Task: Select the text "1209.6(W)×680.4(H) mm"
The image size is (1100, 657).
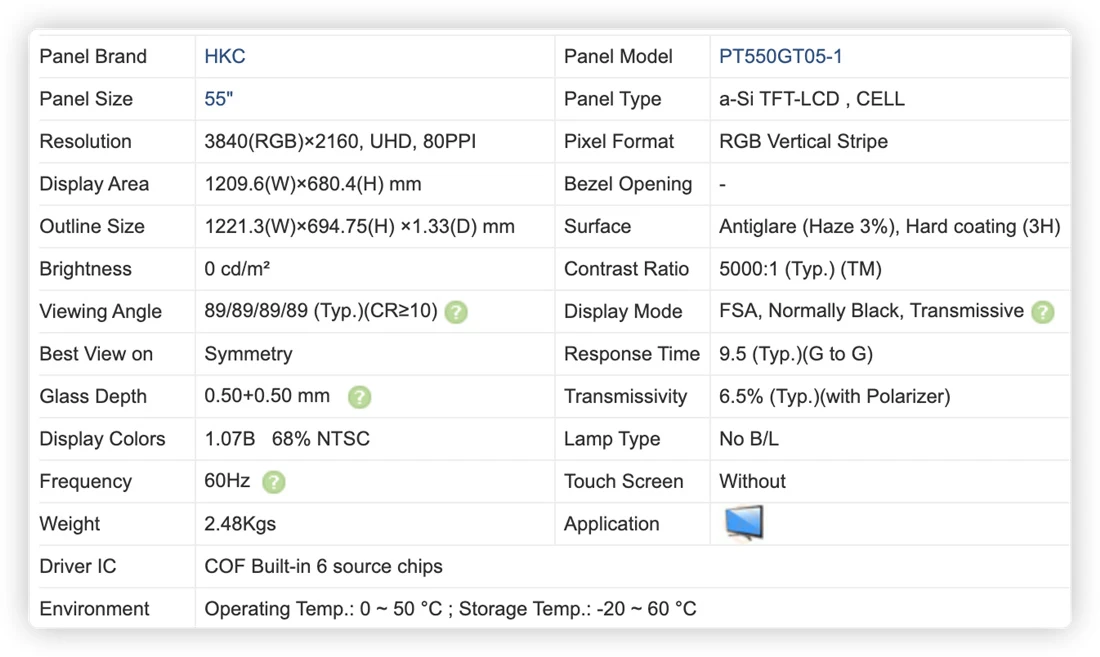Action: click(x=313, y=184)
